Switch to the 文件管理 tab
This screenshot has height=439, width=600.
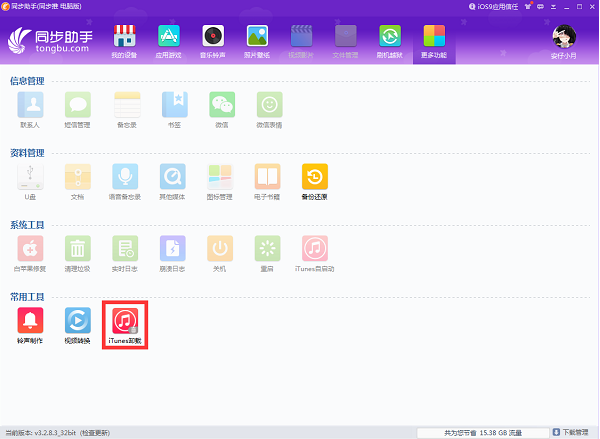pyautogui.click(x=346, y=42)
